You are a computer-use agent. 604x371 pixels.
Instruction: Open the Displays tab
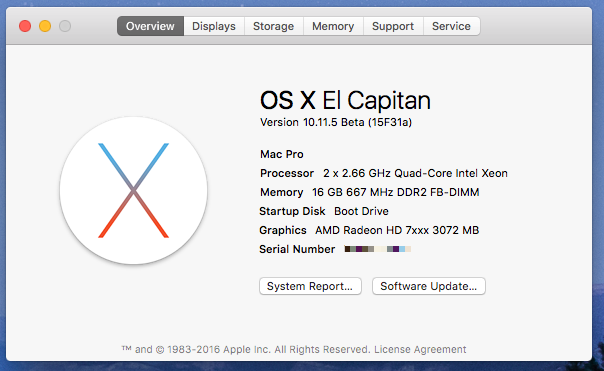click(x=214, y=26)
